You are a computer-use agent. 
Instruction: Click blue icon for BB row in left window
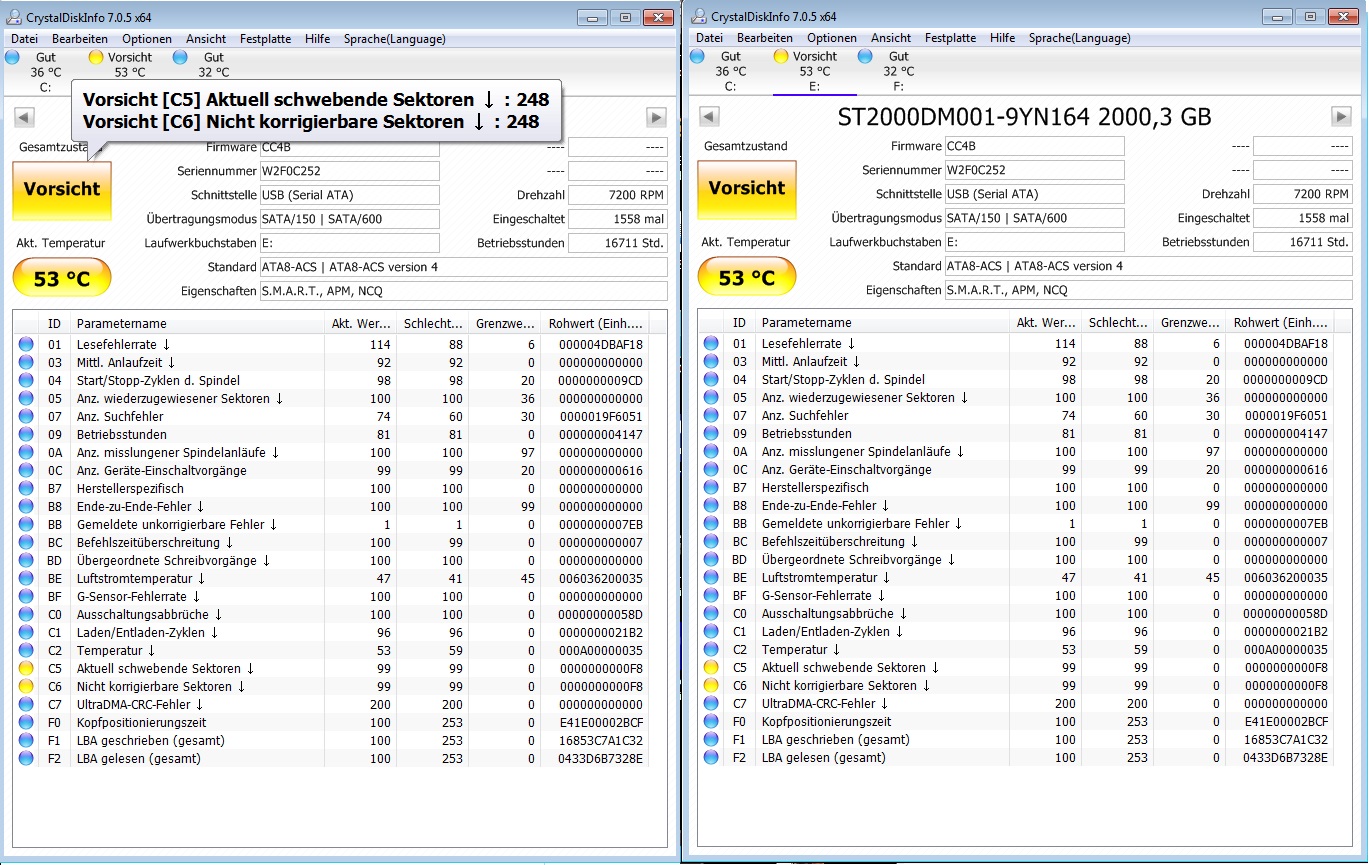(26, 525)
